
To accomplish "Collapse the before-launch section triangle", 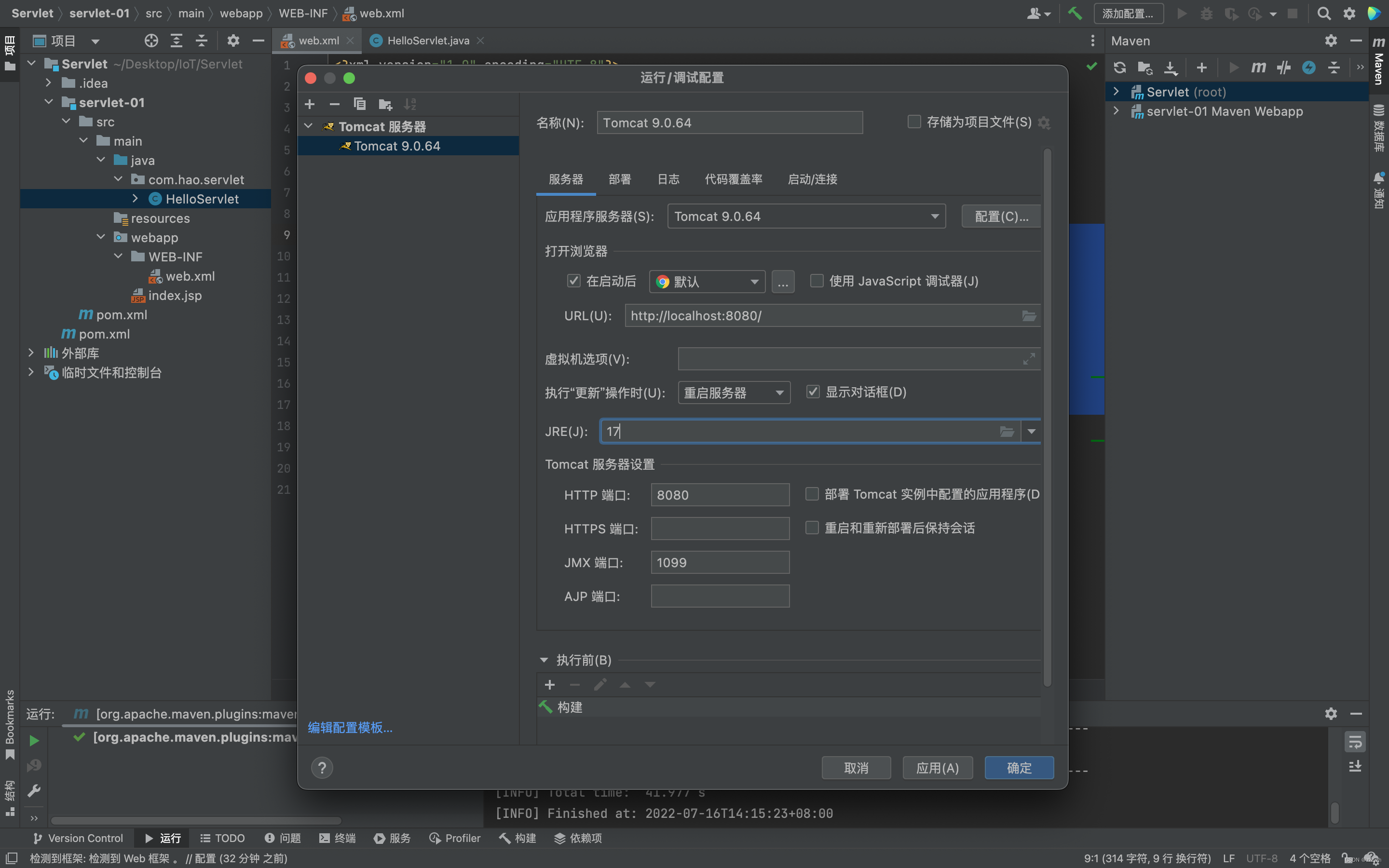I will [544, 660].
